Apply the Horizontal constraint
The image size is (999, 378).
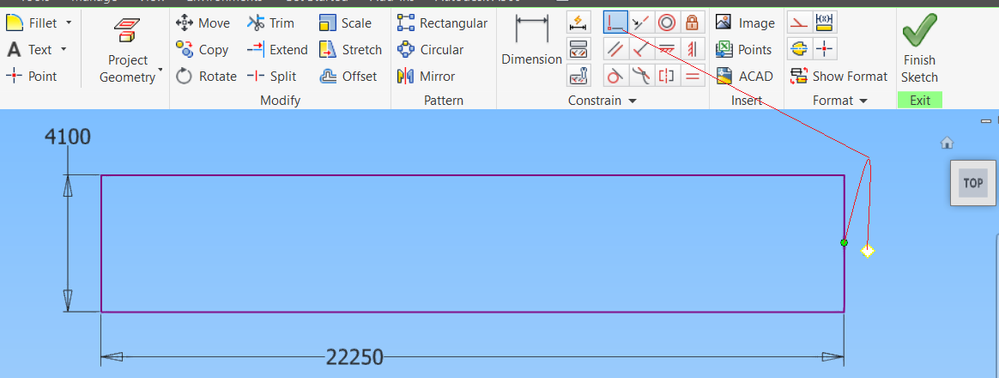(x=667, y=49)
